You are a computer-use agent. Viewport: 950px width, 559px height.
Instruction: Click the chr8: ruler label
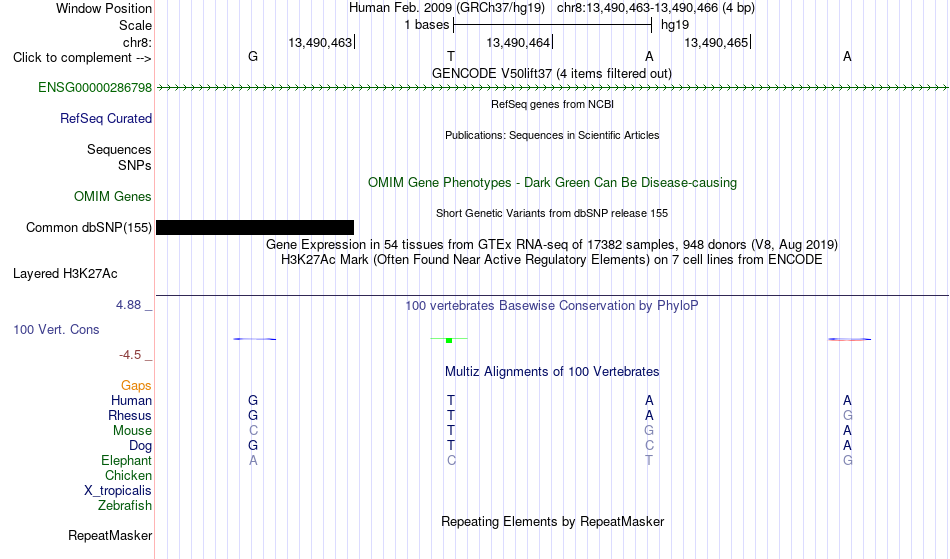(x=138, y=42)
